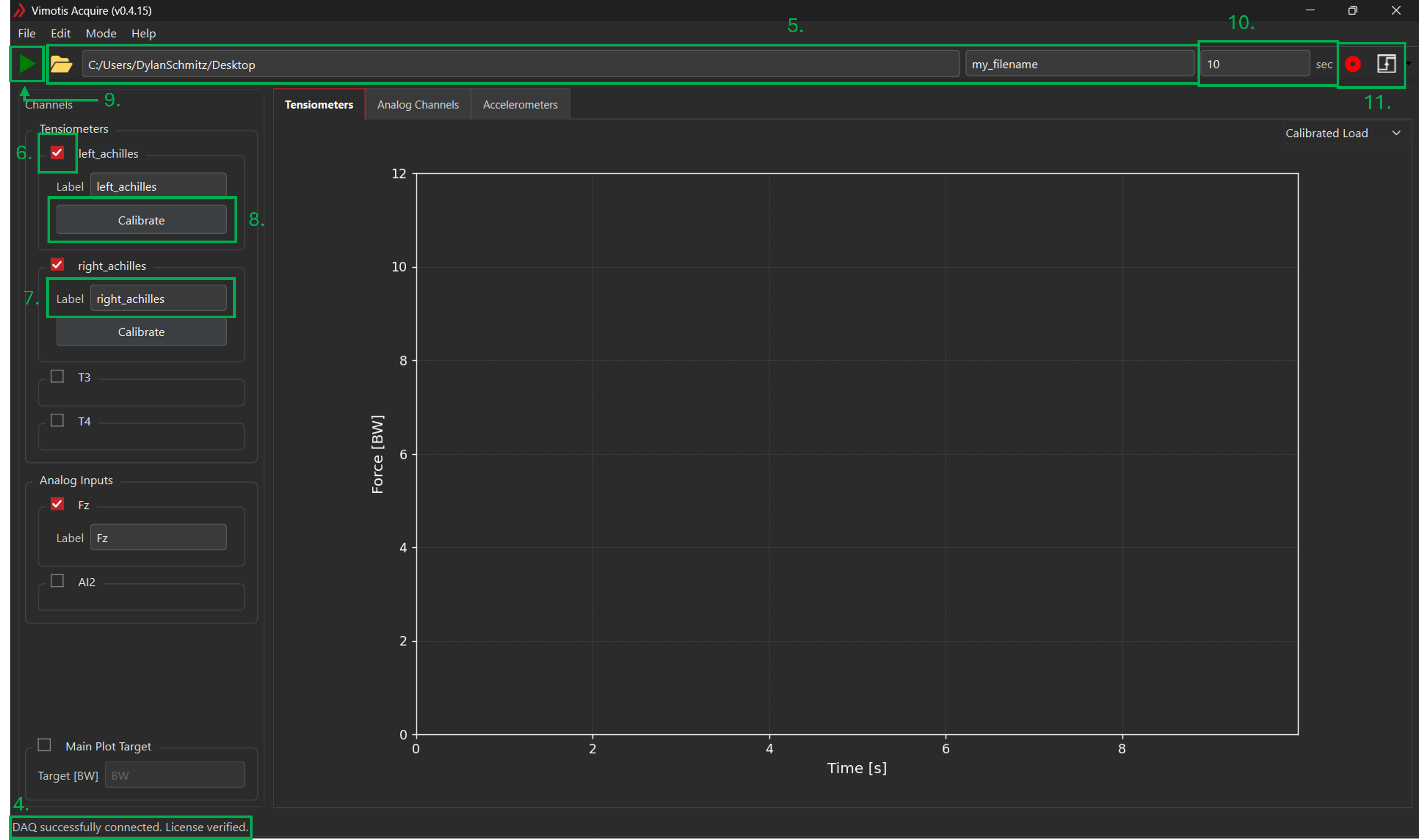Maximize or restore the Vimotis Acquire window
Image resolution: width=1419 pixels, height=840 pixels.
coord(1353,10)
